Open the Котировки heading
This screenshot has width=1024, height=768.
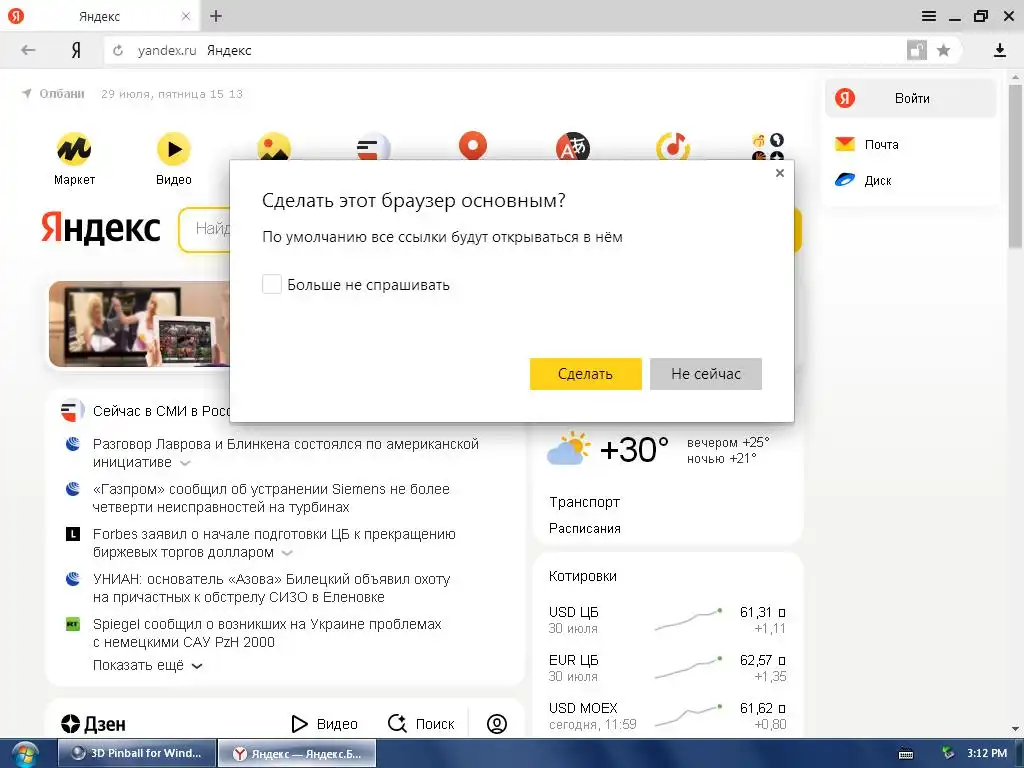[583, 577]
